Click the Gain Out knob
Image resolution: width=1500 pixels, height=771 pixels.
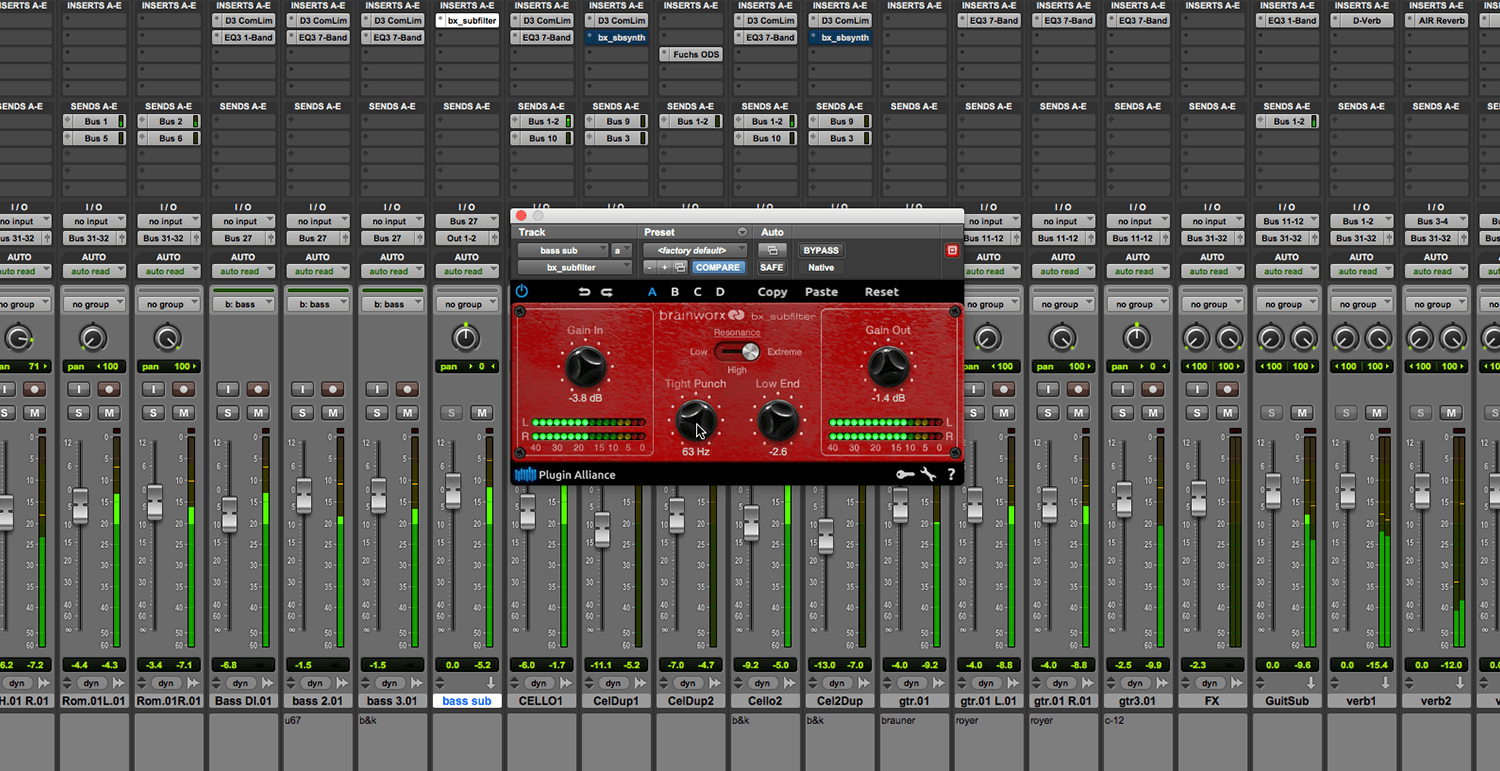pos(887,367)
